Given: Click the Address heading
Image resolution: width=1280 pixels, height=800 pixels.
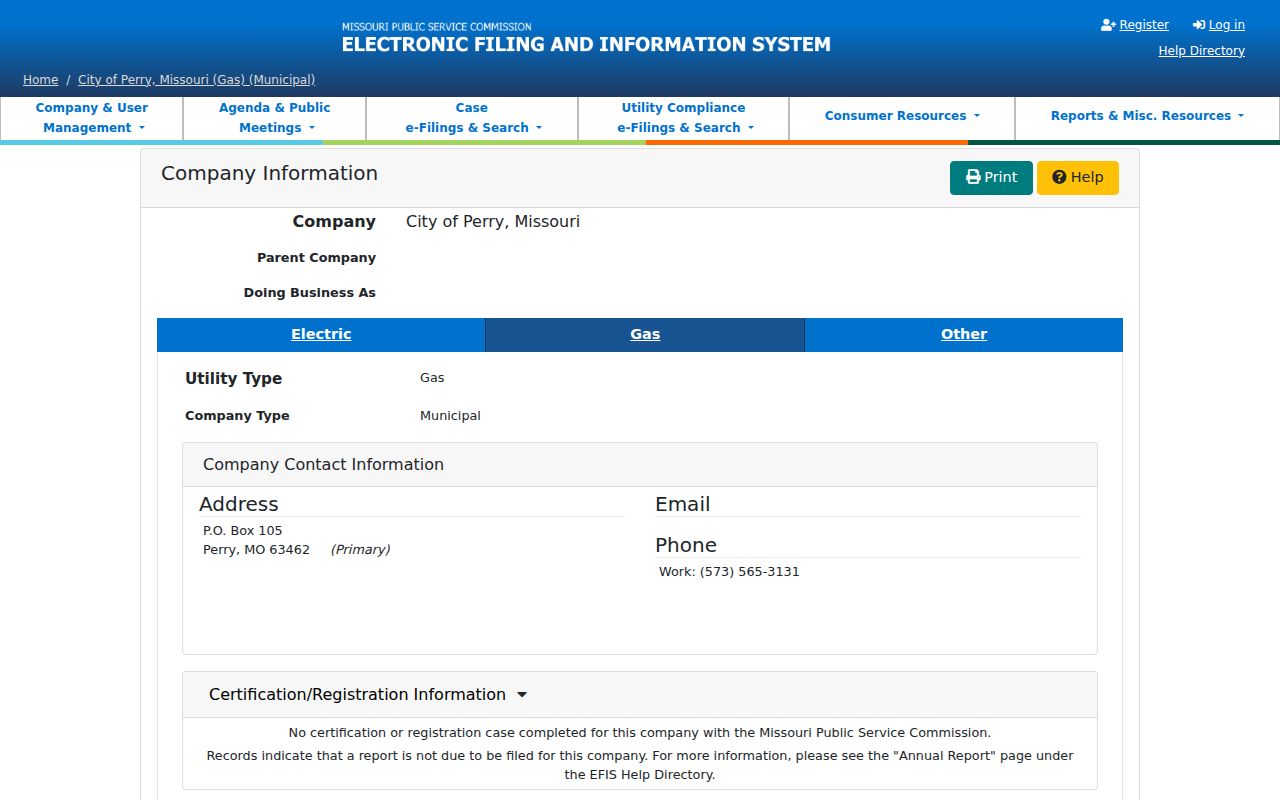Looking at the screenshot, I should tap(239, 505).
